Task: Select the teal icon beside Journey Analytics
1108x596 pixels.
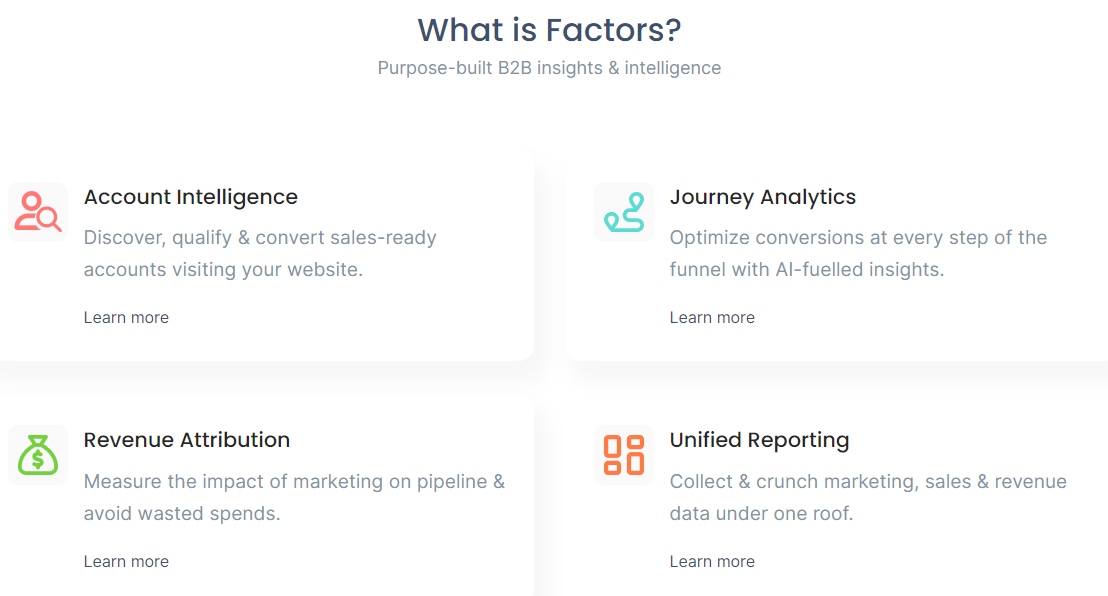Action: click(623, 211)
